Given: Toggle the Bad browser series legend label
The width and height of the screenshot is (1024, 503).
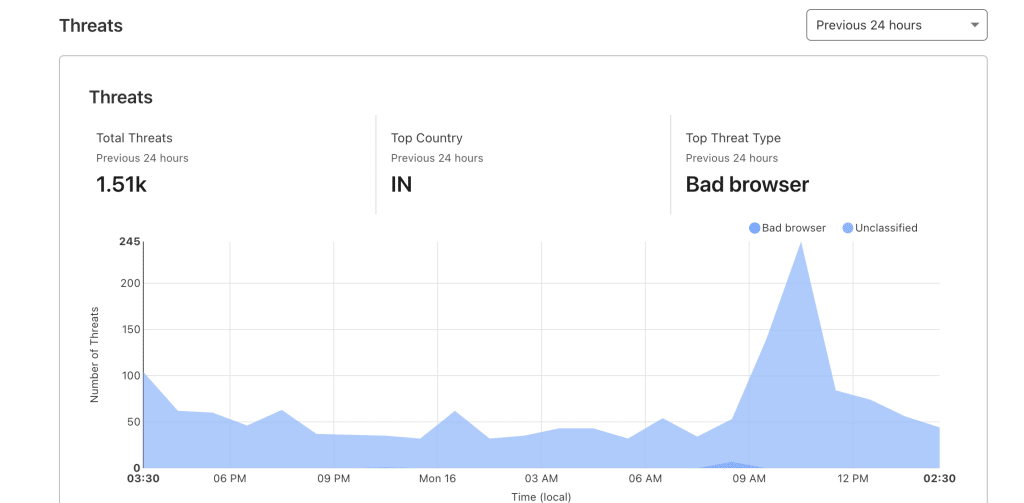Looking at the screenshot, I should point(794,228).
